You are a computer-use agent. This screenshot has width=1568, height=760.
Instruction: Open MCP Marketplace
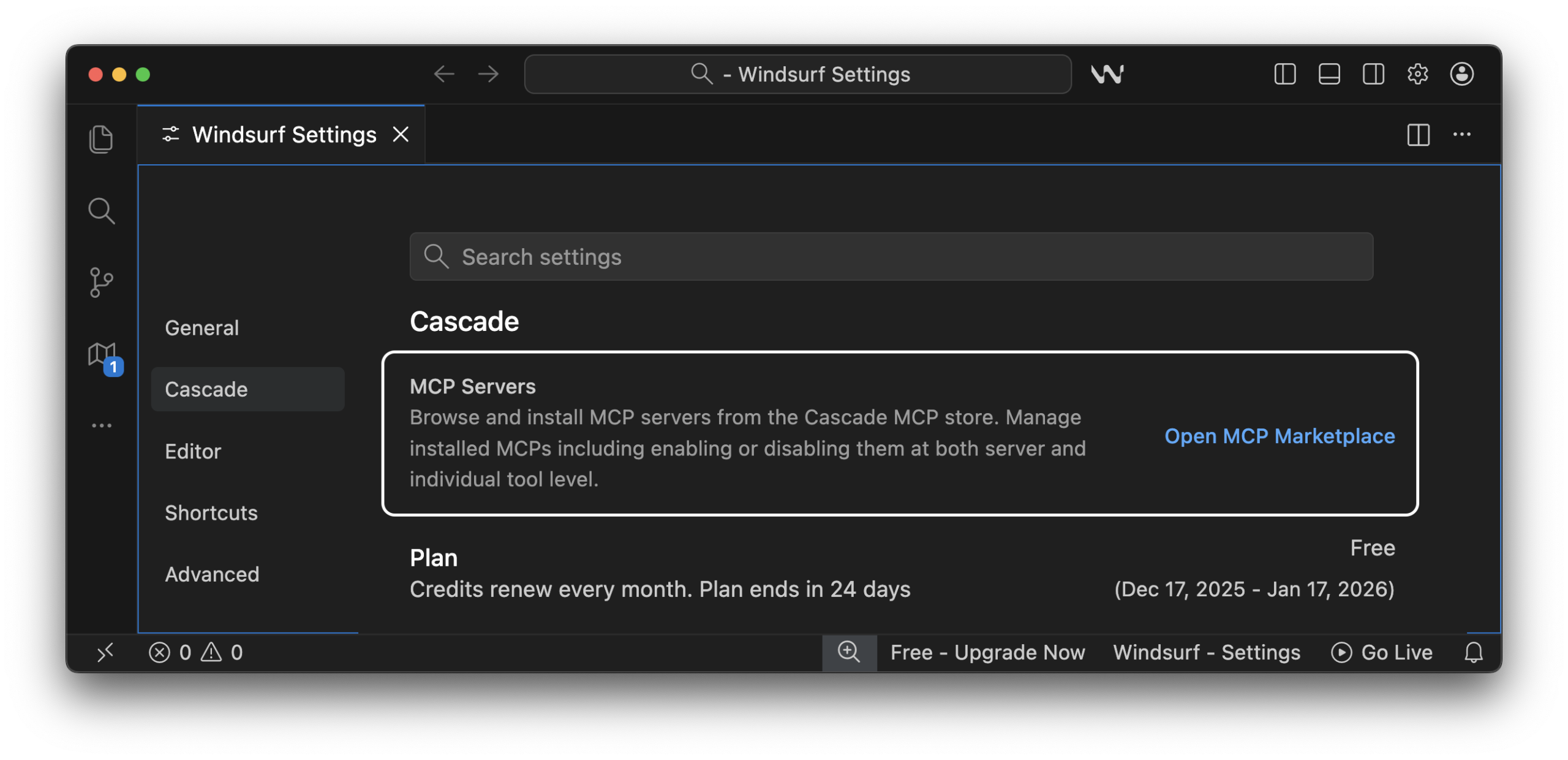pos(1280,436)
